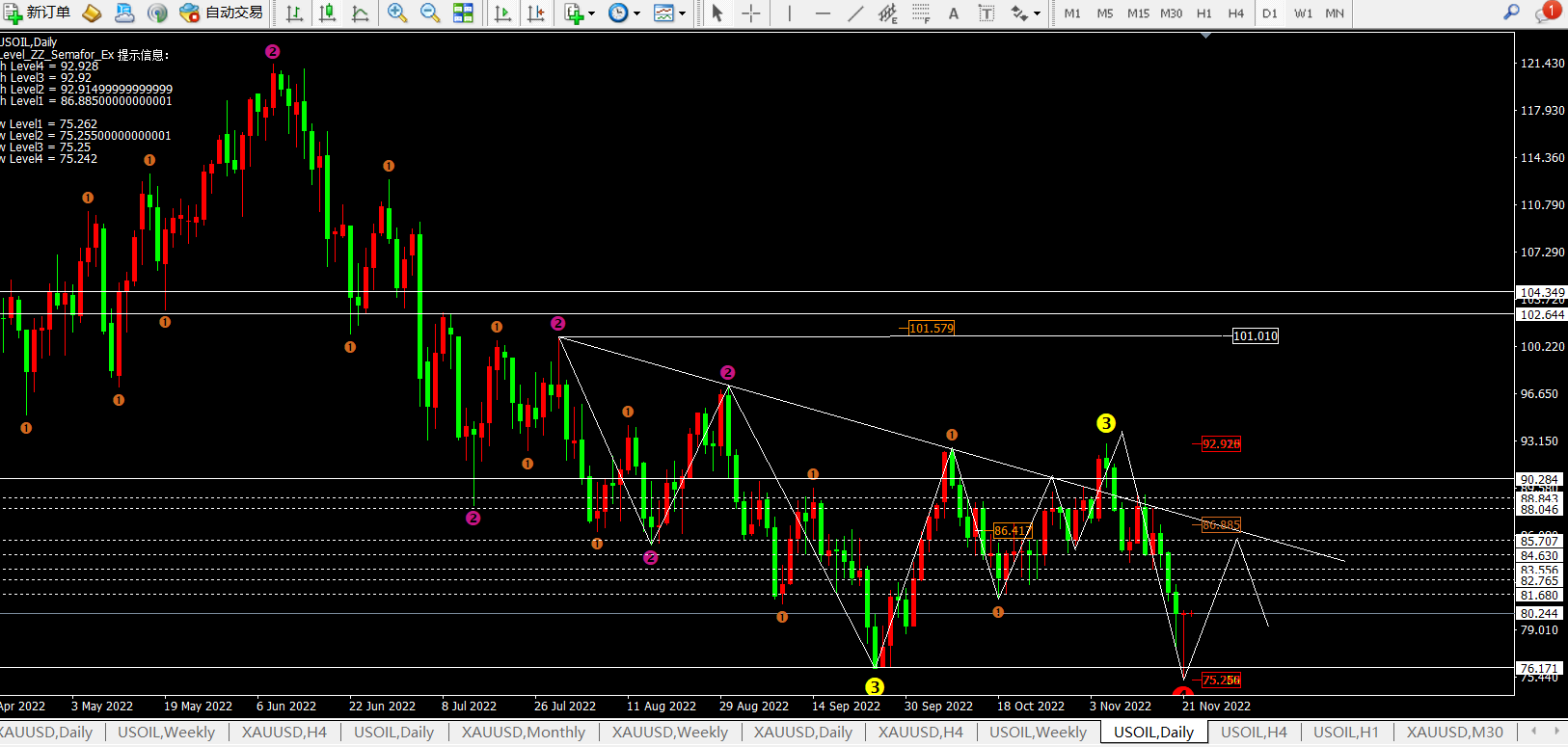Screen dimensions: 1568x747
Task: Toggle chart shift from right edge
Action: 536,13
